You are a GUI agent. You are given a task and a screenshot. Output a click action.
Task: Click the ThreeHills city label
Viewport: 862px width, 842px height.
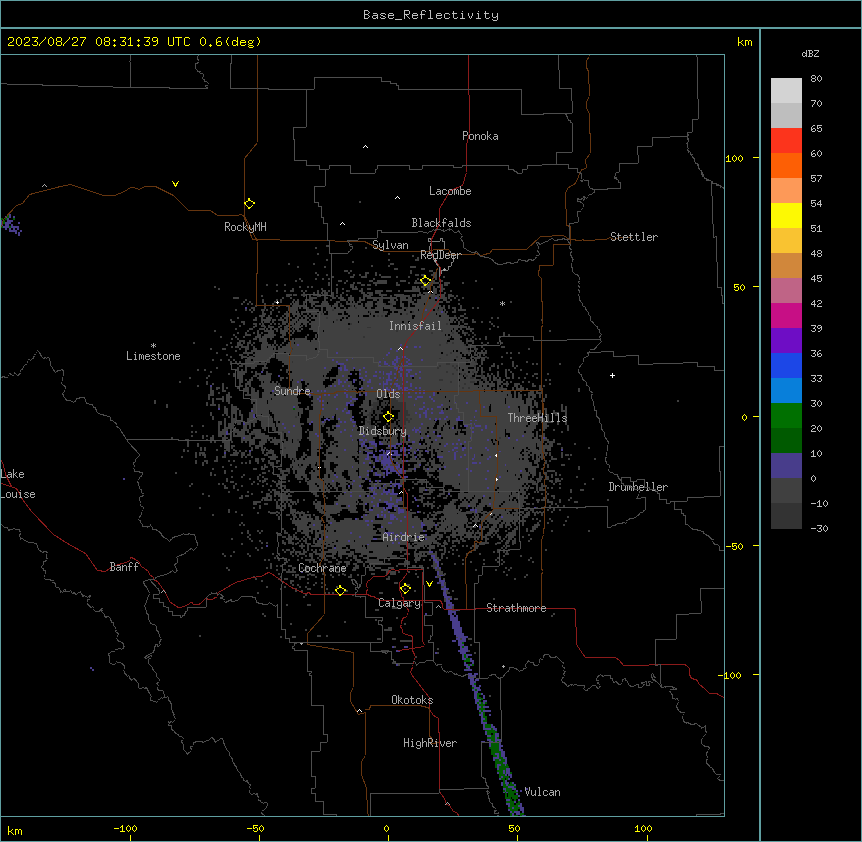pyautogui.click(x=537, y=418)
